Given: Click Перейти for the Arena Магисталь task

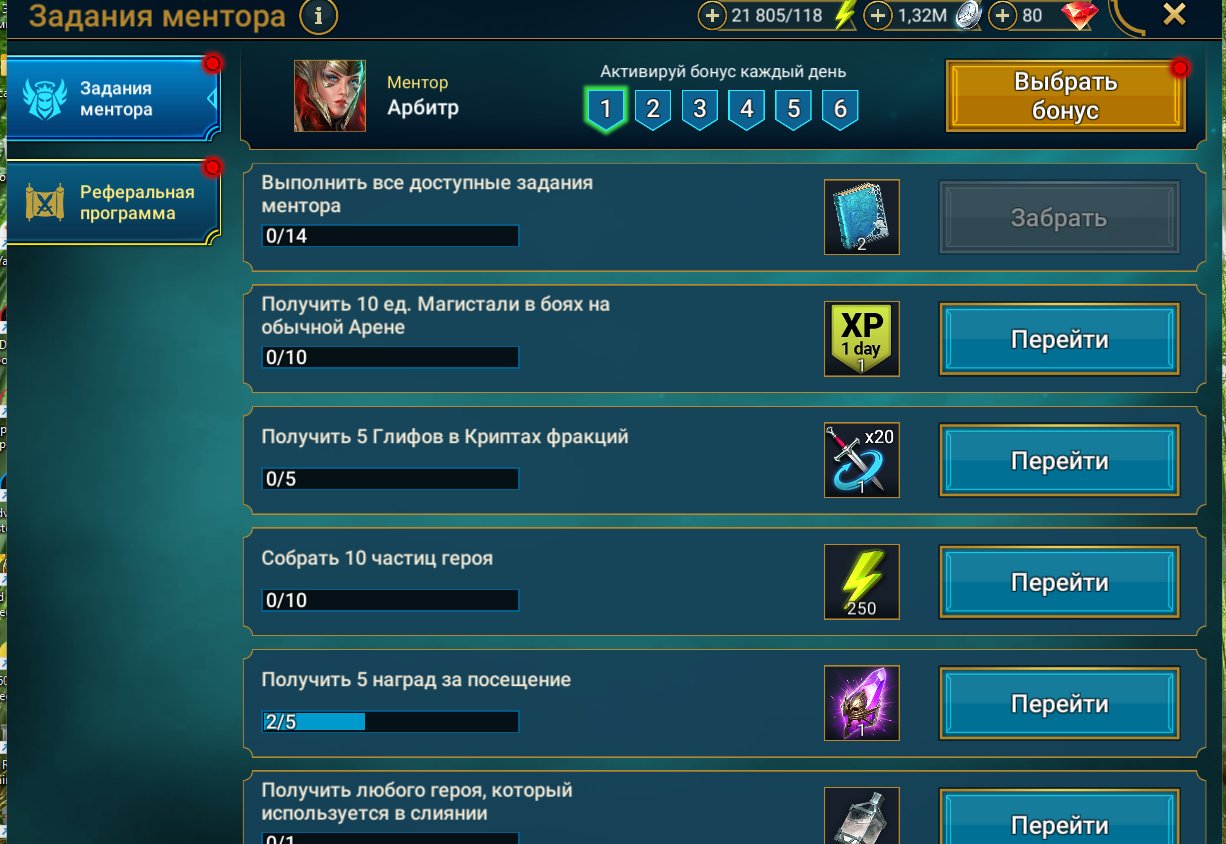Looking at the screenshot, I should click(x=1059, y=339).
